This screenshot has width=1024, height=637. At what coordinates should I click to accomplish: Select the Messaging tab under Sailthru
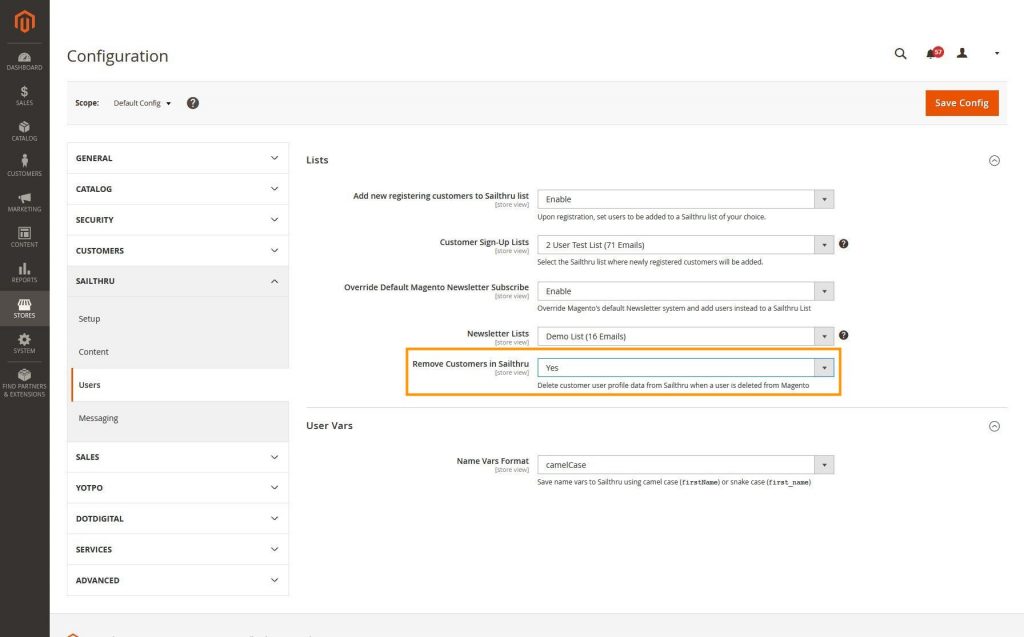[x=98, y=418]
